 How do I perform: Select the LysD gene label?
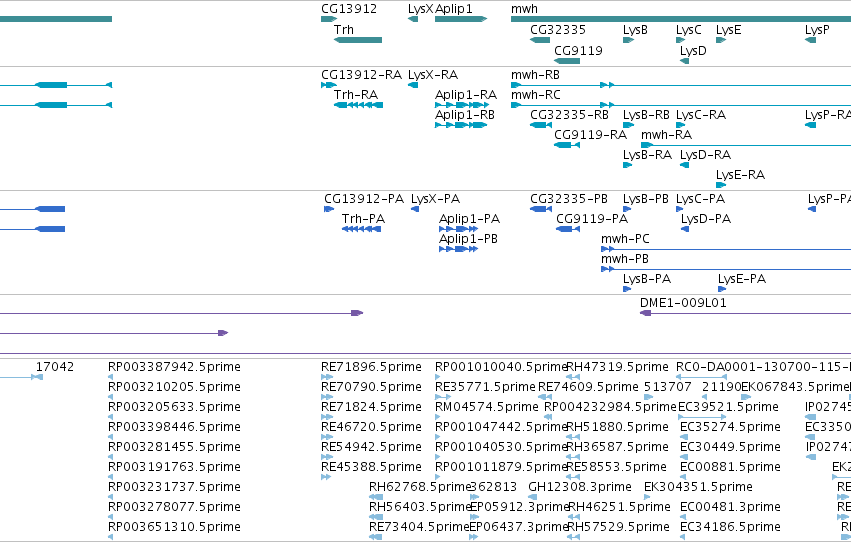tap(693, 50)
